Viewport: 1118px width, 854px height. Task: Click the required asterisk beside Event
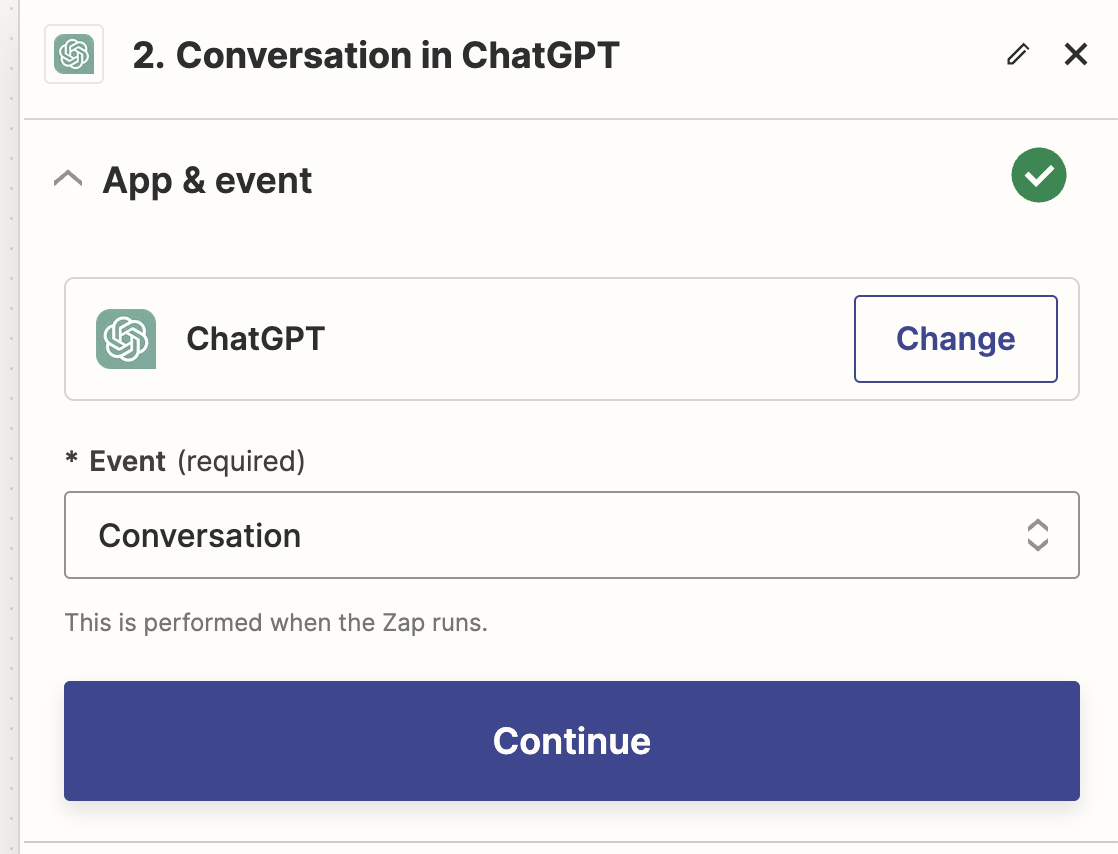click(71, 458)
